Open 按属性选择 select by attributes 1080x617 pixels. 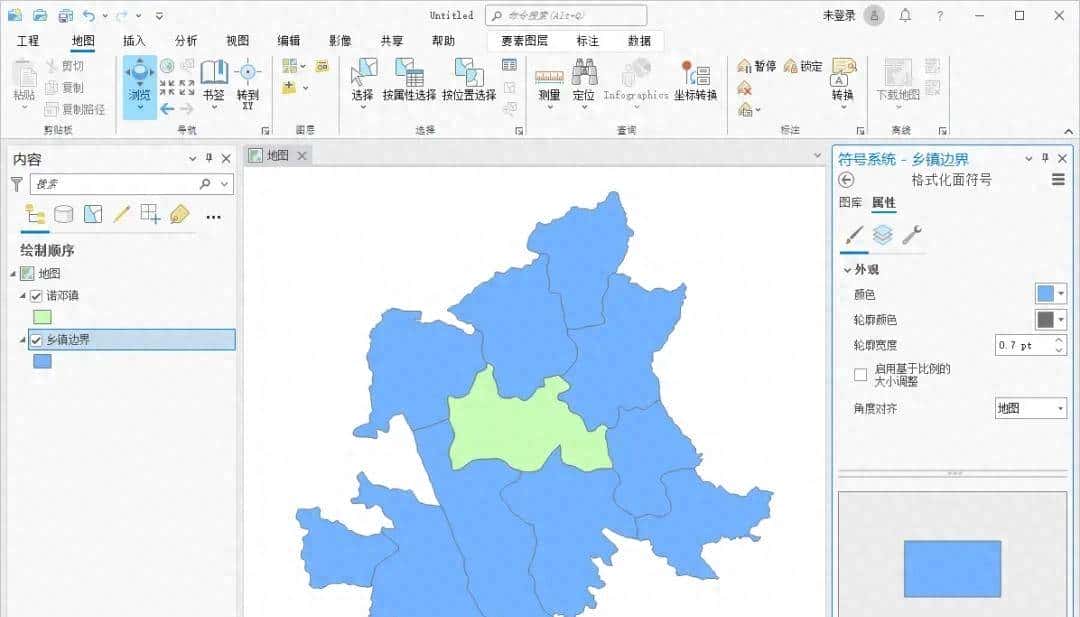click(x=409, y=81)
